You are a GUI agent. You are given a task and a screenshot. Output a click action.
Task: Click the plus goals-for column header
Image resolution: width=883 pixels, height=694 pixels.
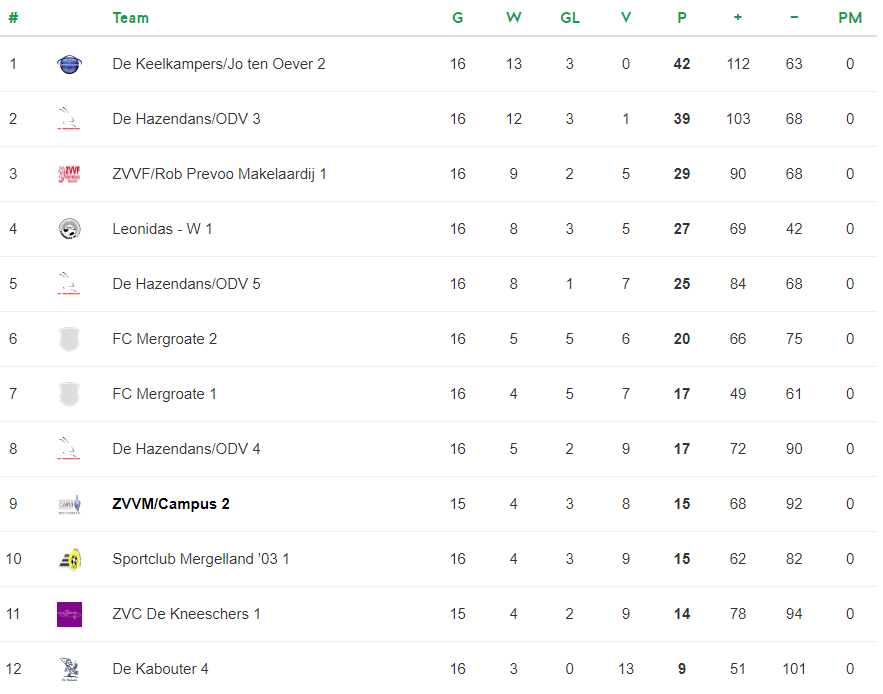coord(738,18)
